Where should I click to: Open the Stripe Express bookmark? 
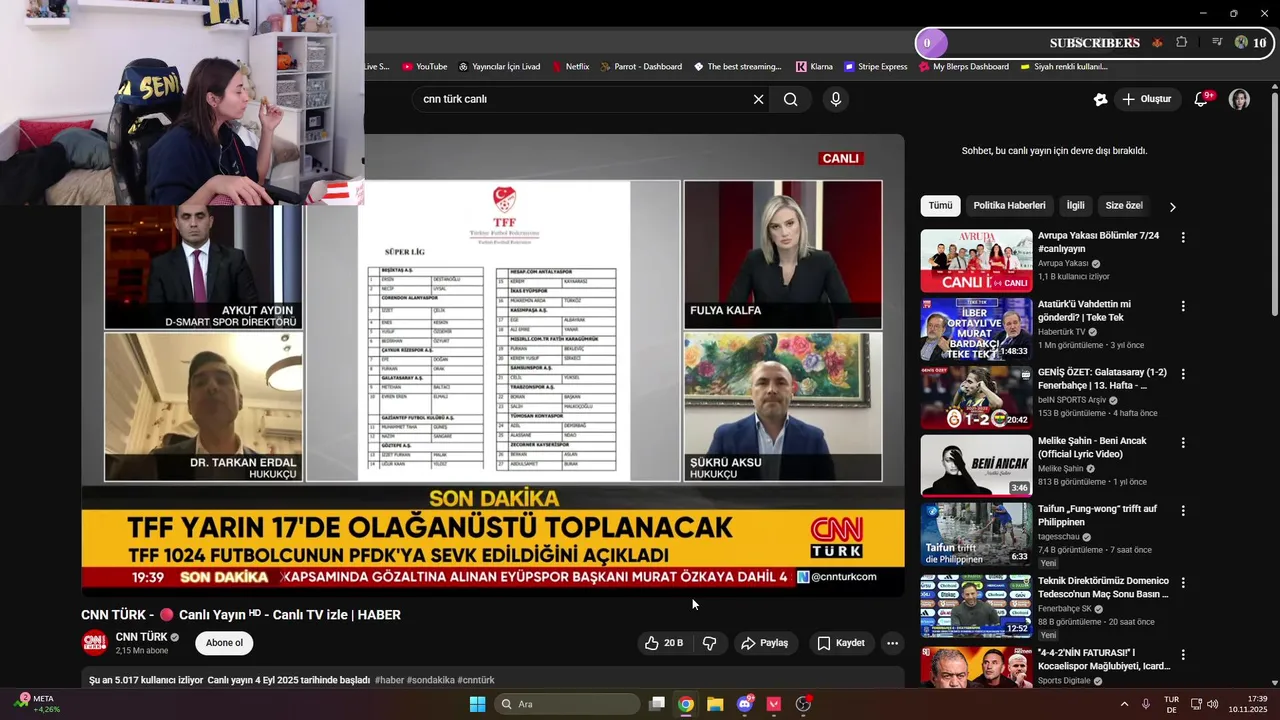[x=875, y=67]
